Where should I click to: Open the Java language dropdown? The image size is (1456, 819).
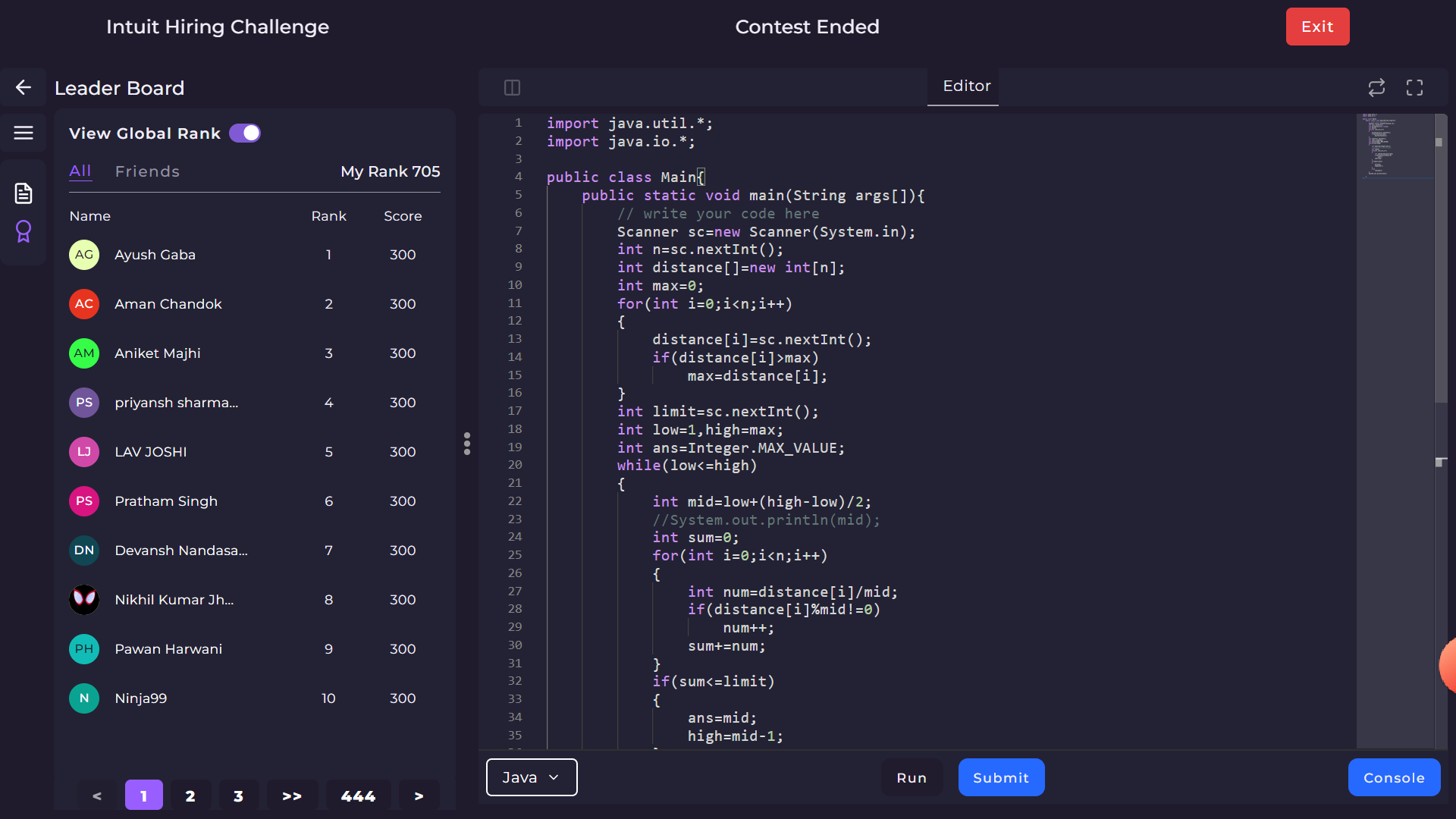click(531, 777)
